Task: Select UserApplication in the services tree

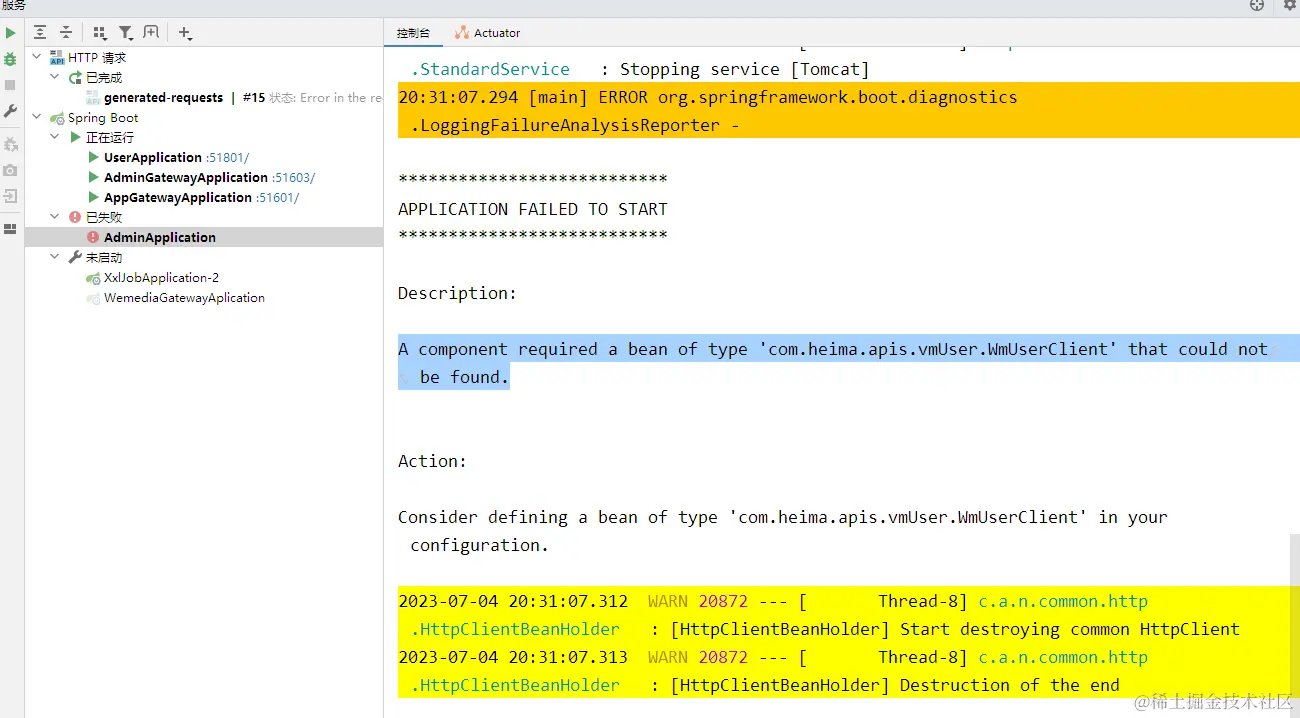Action: tap(153, 158)
